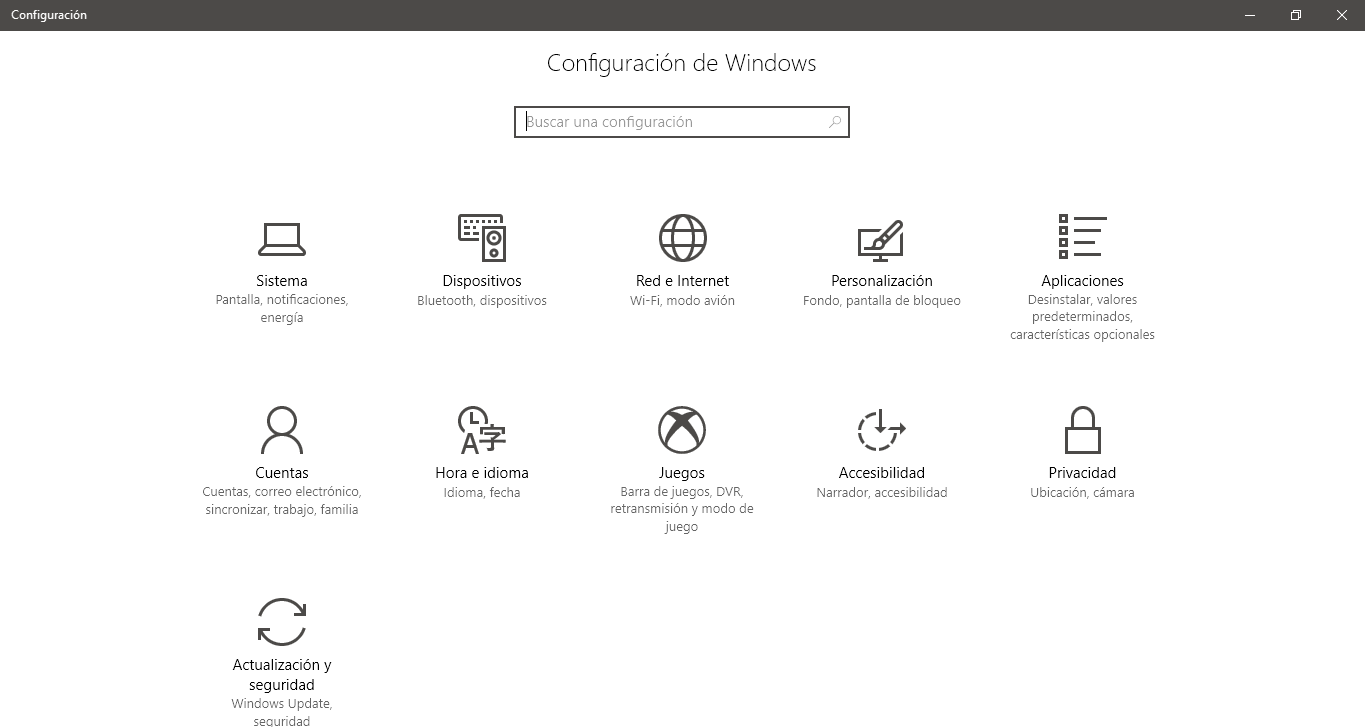The width and height of the screenshot is (1365, 727).
Task: Select the Red e Internet globe icon
Action: 682,238
